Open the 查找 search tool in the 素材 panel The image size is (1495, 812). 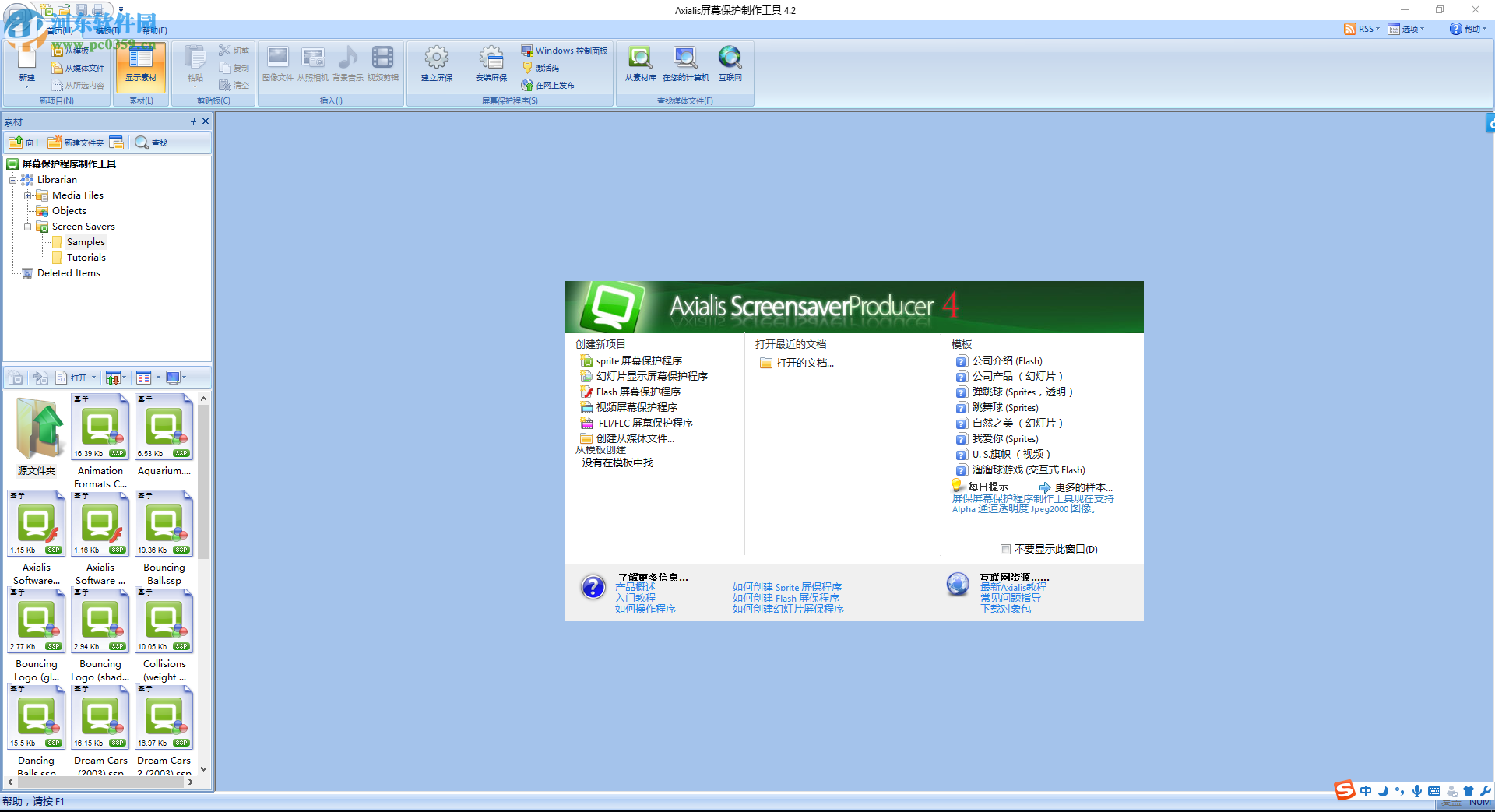pos(153,142)
